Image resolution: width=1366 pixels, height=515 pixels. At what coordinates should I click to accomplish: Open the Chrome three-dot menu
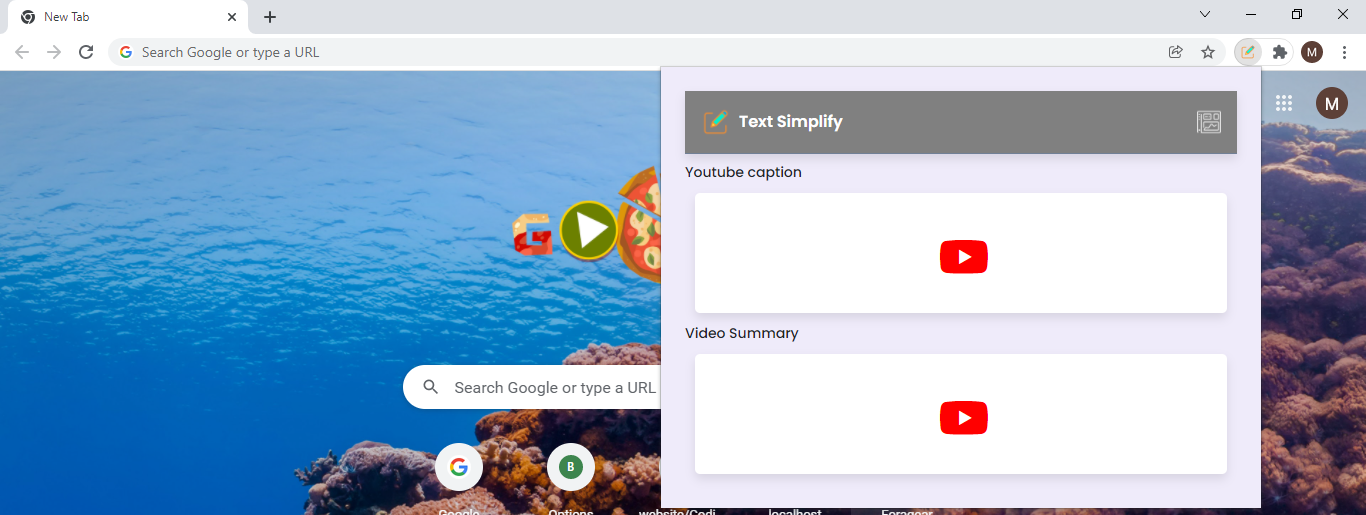pos(1344,52)
